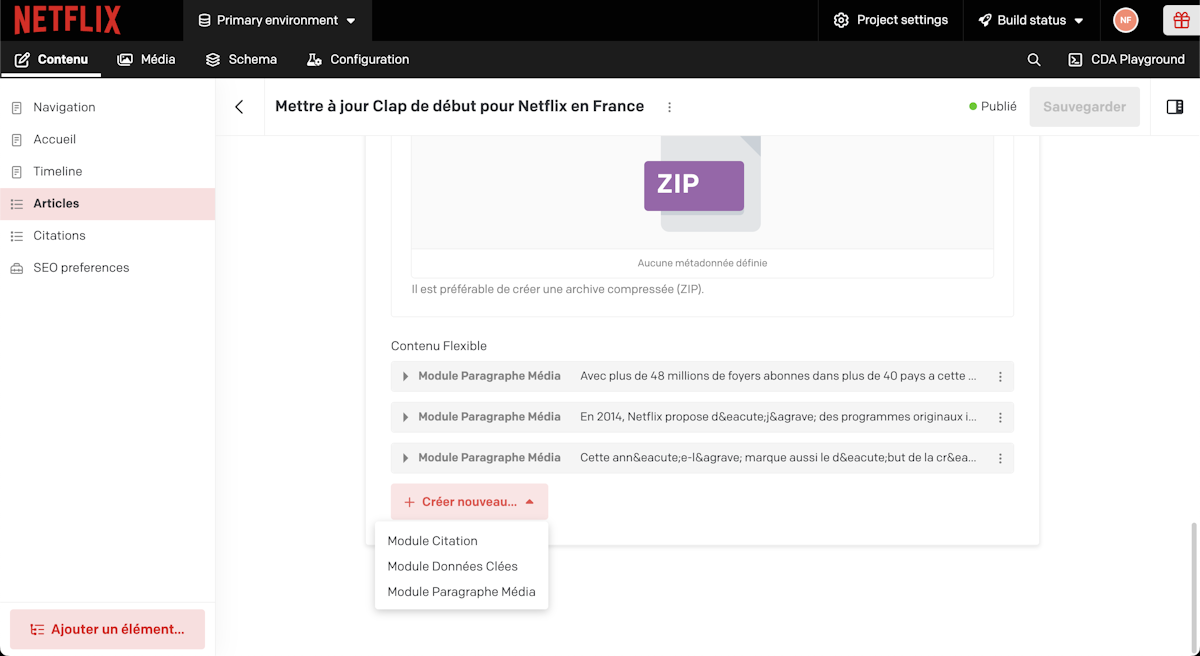Open Project settings
Viewport: 1200px width, 656px height.
[890, 20]
